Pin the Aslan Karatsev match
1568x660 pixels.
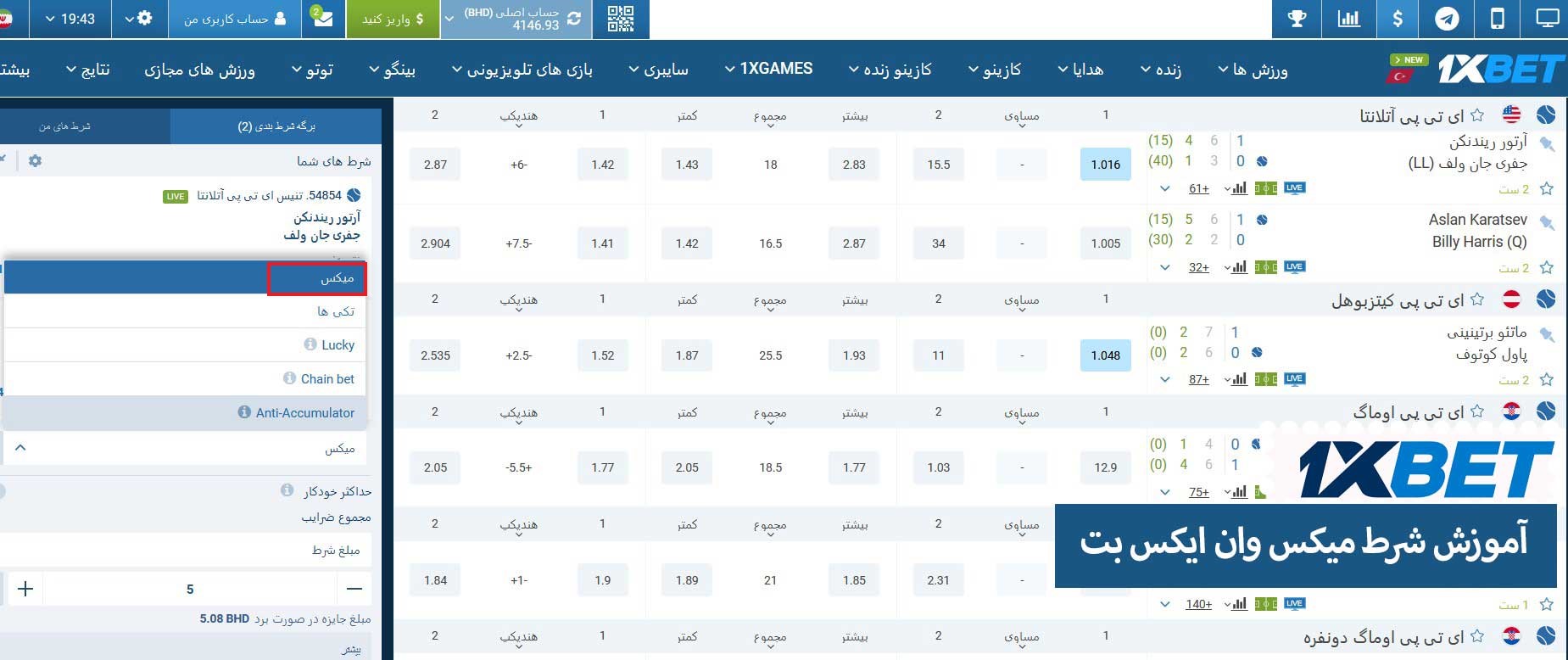(x=1548, y=223)
